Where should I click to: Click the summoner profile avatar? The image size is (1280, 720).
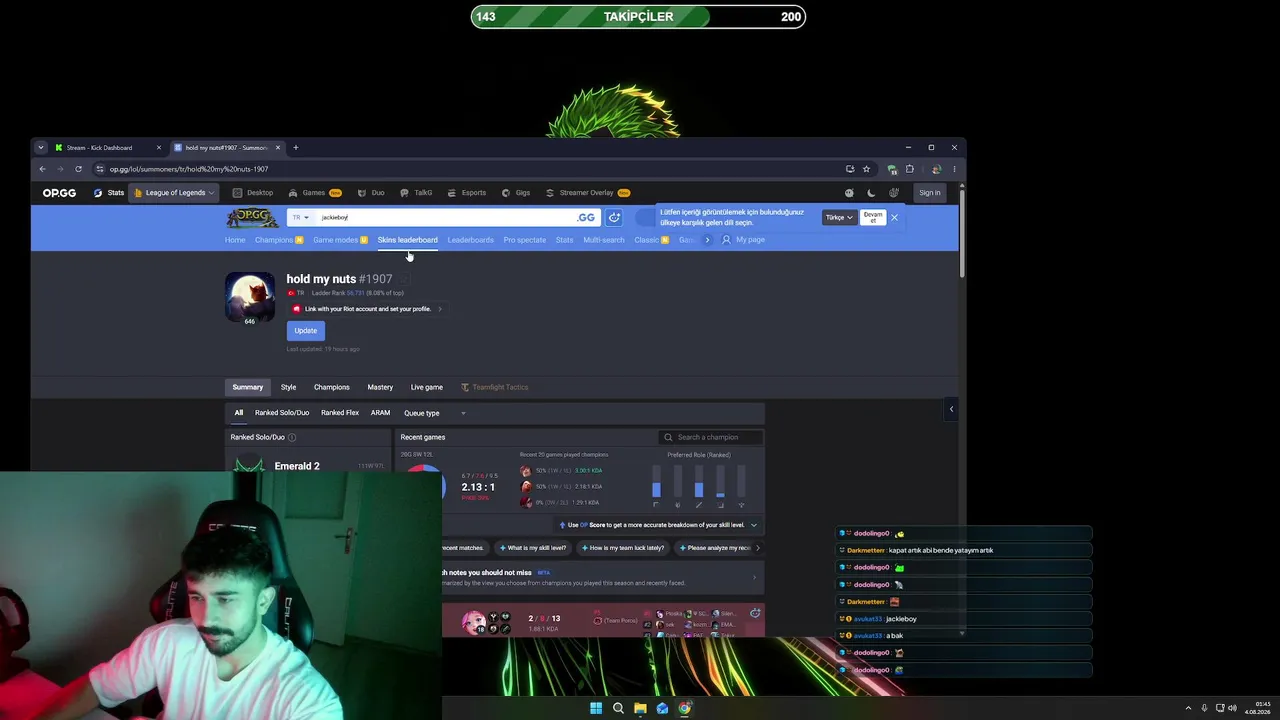pyautogui.click(x=250, y=297)
